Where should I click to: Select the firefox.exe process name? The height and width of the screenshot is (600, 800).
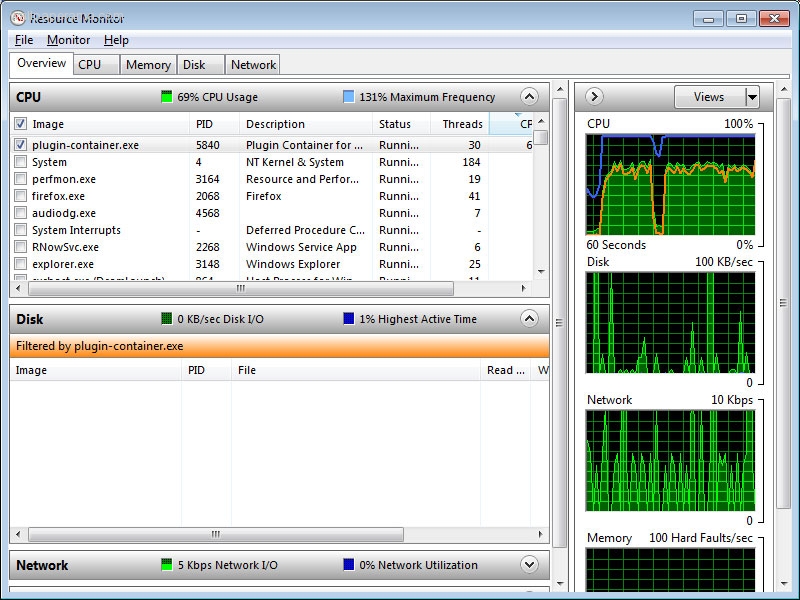coord(58,196)
